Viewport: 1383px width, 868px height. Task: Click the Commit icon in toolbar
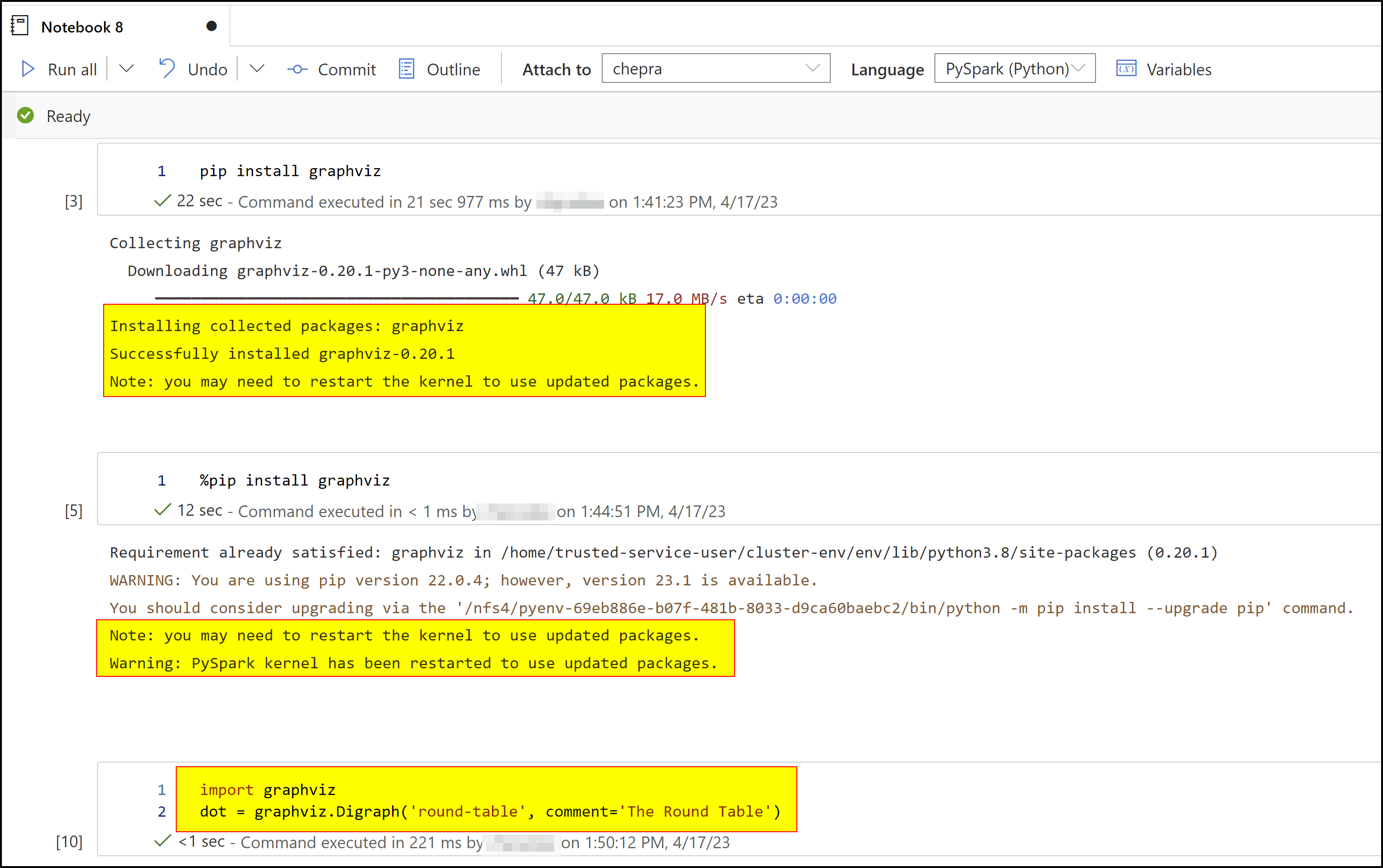[x=297, y=69]
